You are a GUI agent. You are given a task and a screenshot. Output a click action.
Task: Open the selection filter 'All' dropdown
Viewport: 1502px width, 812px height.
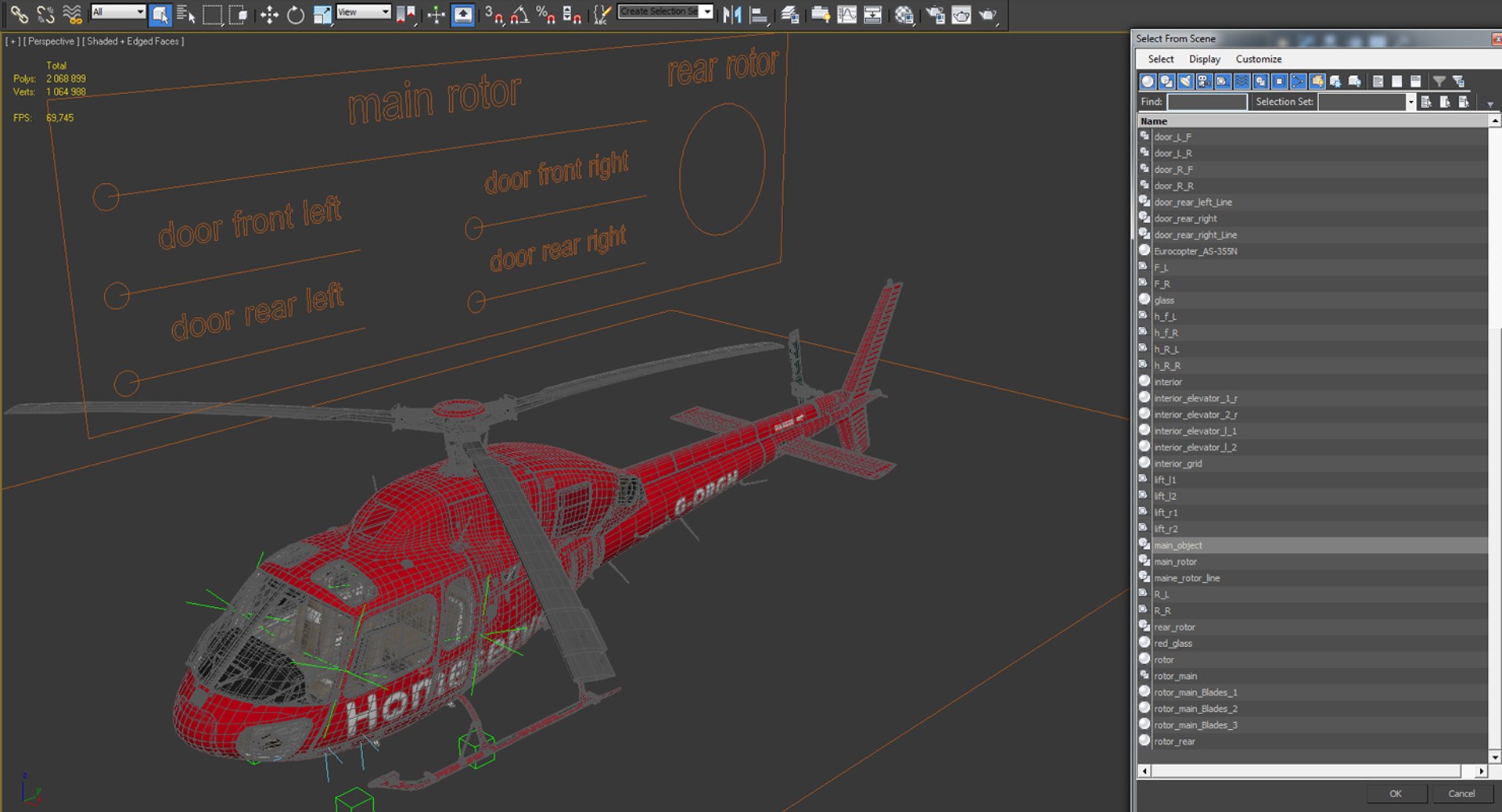pyautogui.click(x=118, y=12)
